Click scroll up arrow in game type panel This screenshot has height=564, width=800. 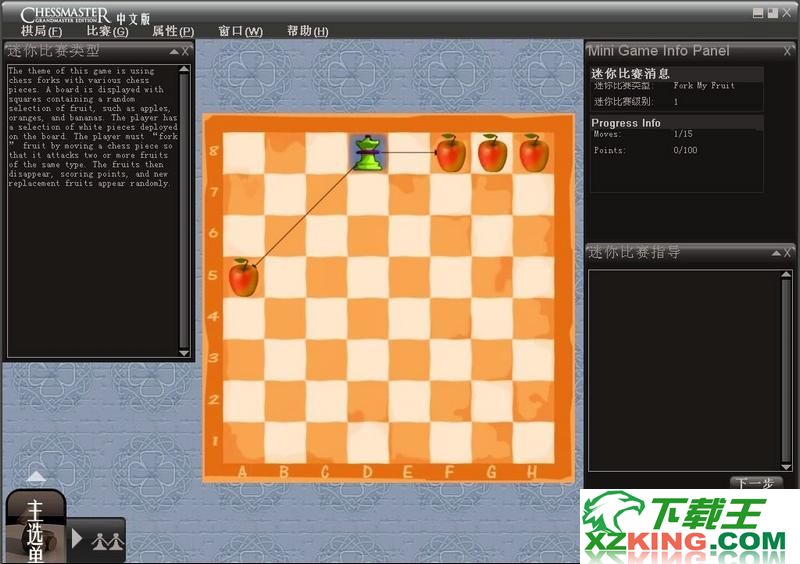pyautogui.click(x=184, y=69)
